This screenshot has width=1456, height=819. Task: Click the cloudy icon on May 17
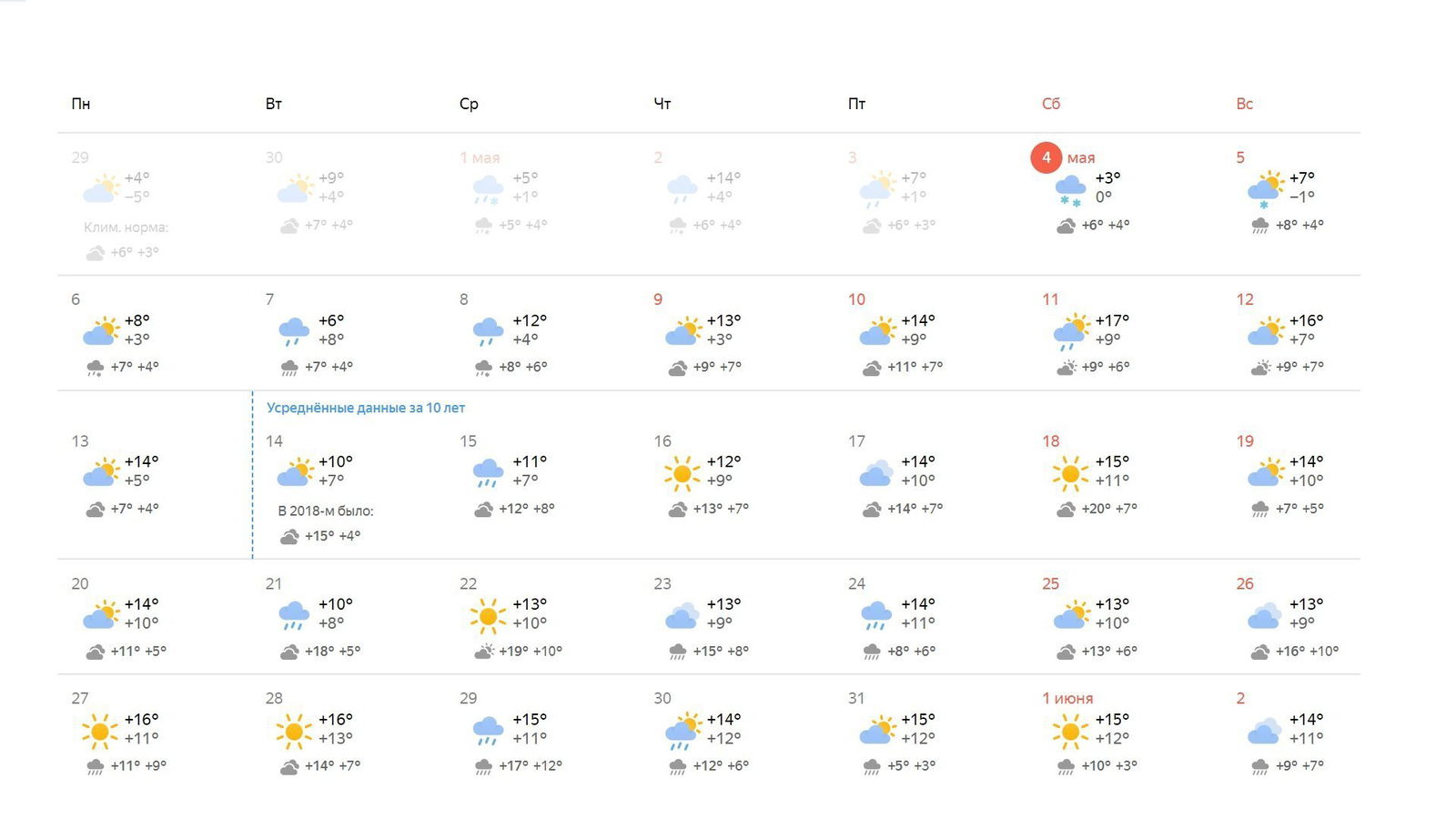pos(876,473)
